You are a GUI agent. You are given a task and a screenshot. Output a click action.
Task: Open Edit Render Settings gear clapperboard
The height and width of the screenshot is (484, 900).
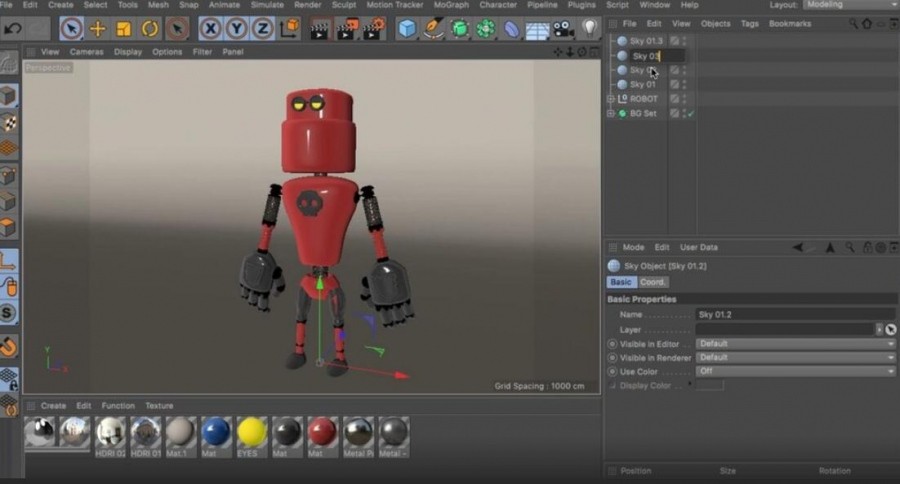click(x=374, y=29)
